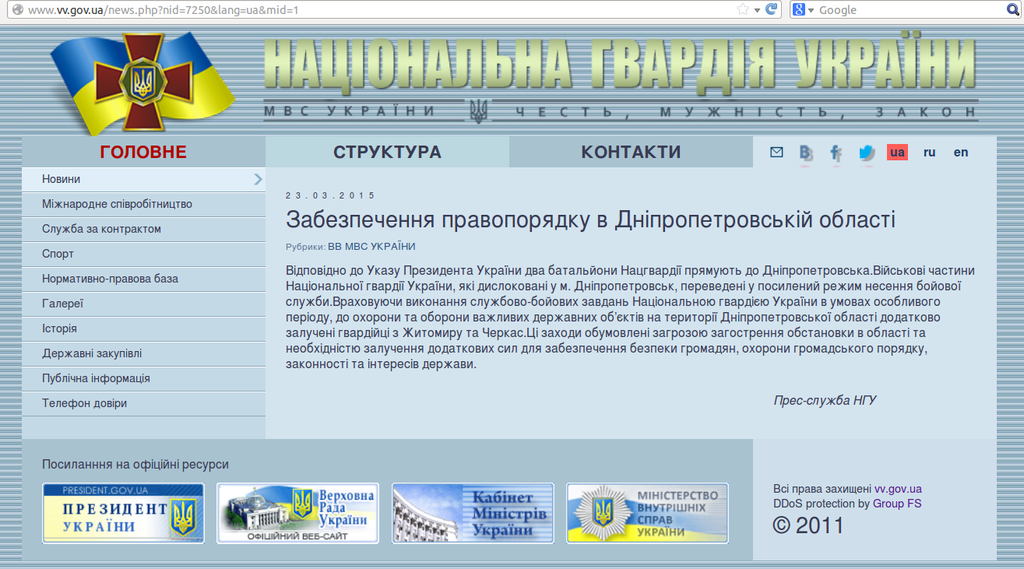Click the Прес-служба НГУ signature
The width and height of the screenshot is (1024, 569).
coord(825,400)
